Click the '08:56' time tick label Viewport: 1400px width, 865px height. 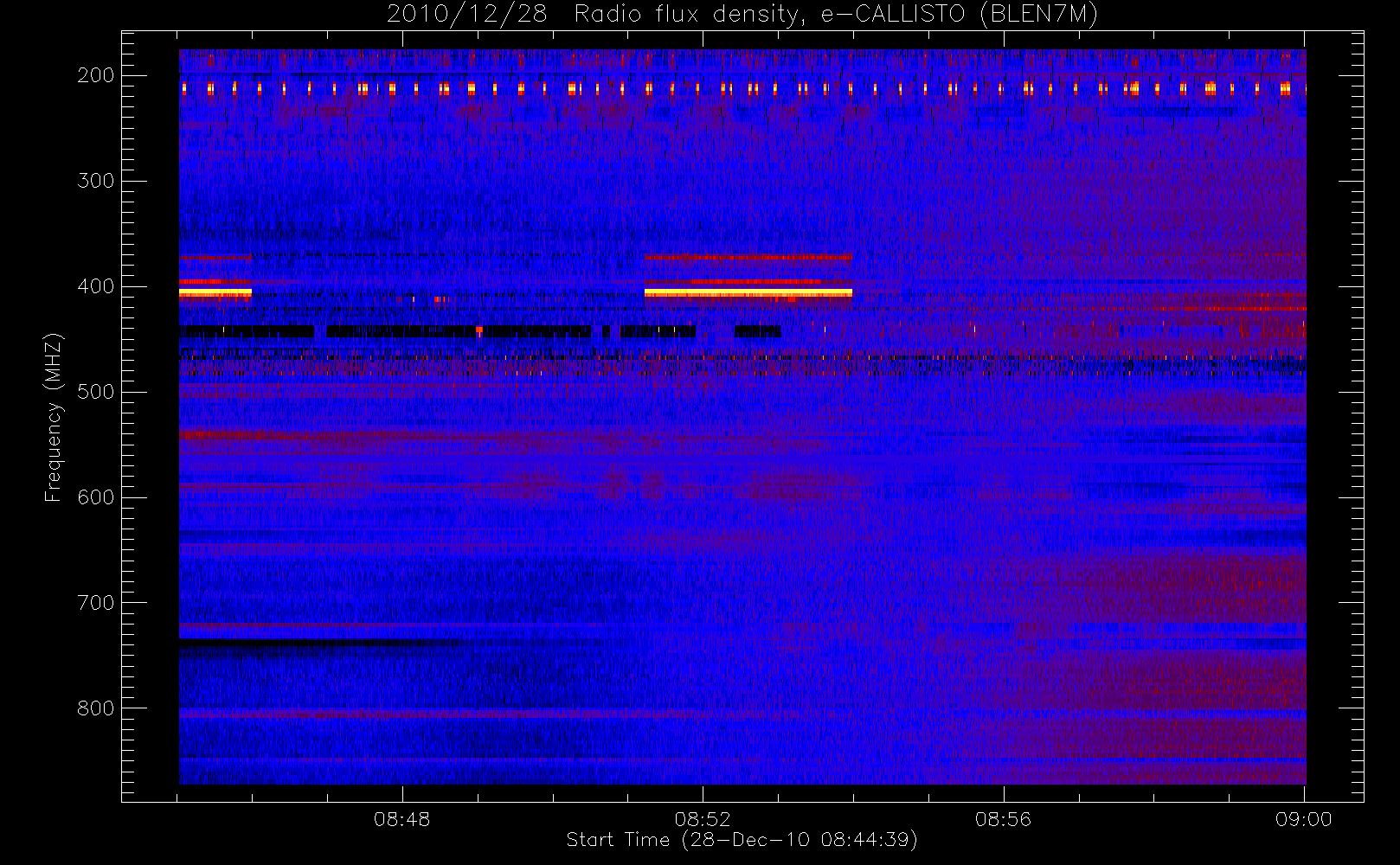(1003, 819)
